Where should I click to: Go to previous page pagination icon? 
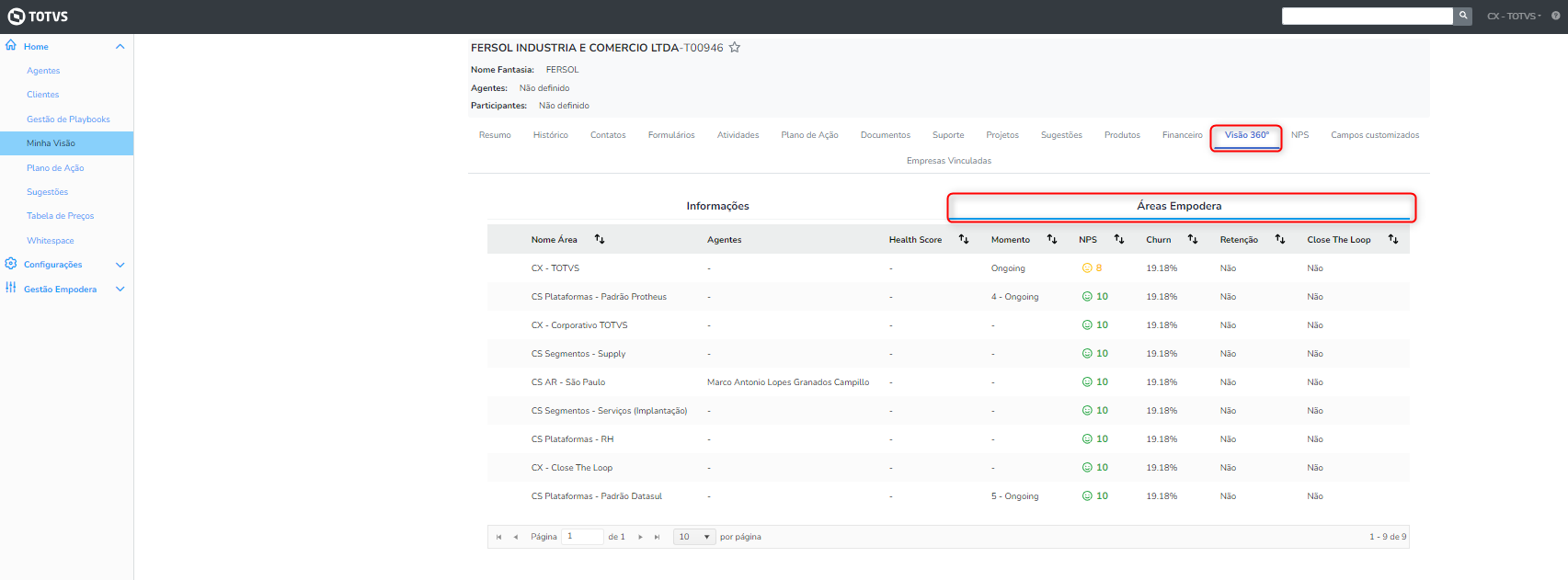tap(516, 537)
